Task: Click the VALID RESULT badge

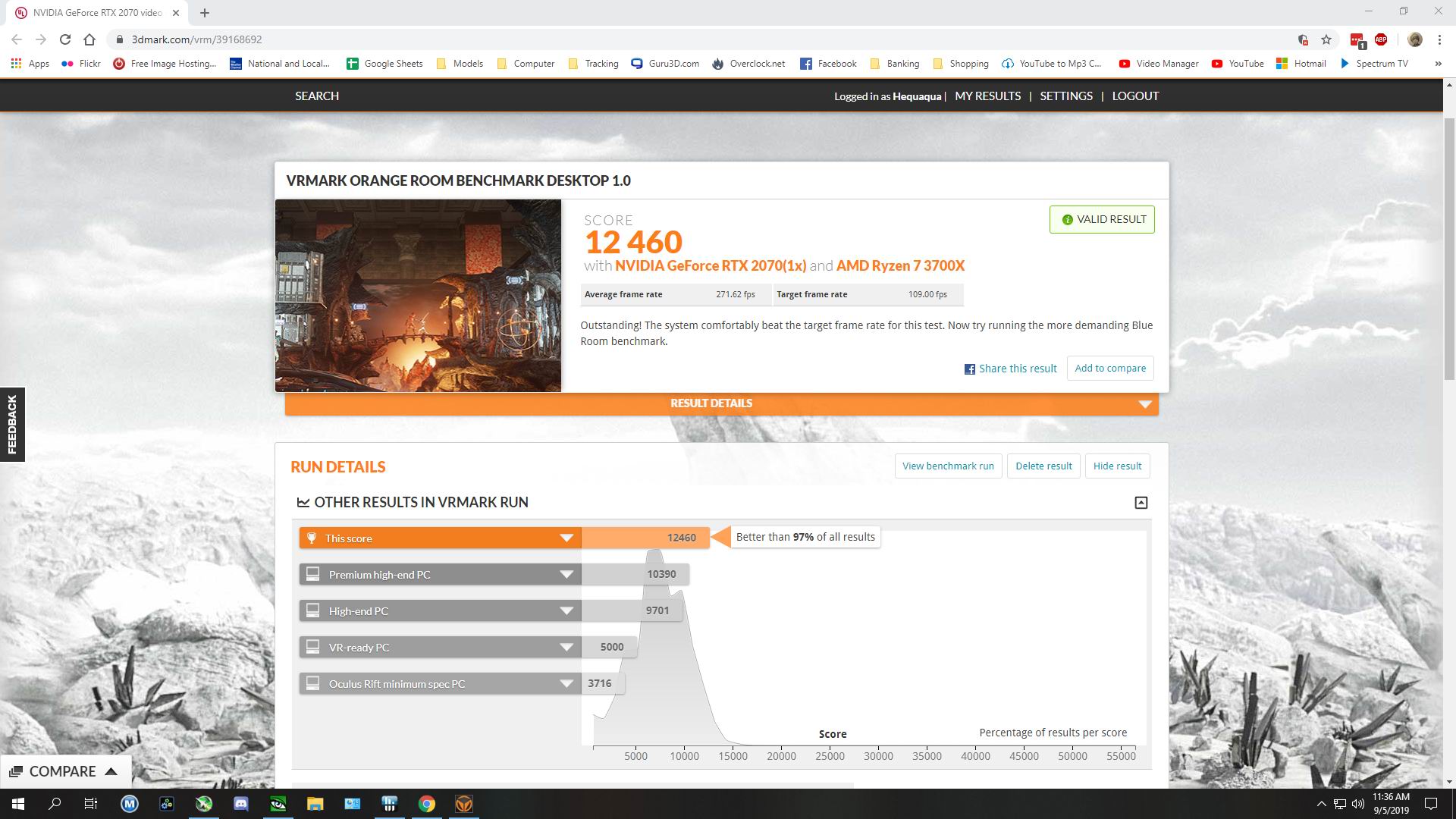Action: [1102, 219]
